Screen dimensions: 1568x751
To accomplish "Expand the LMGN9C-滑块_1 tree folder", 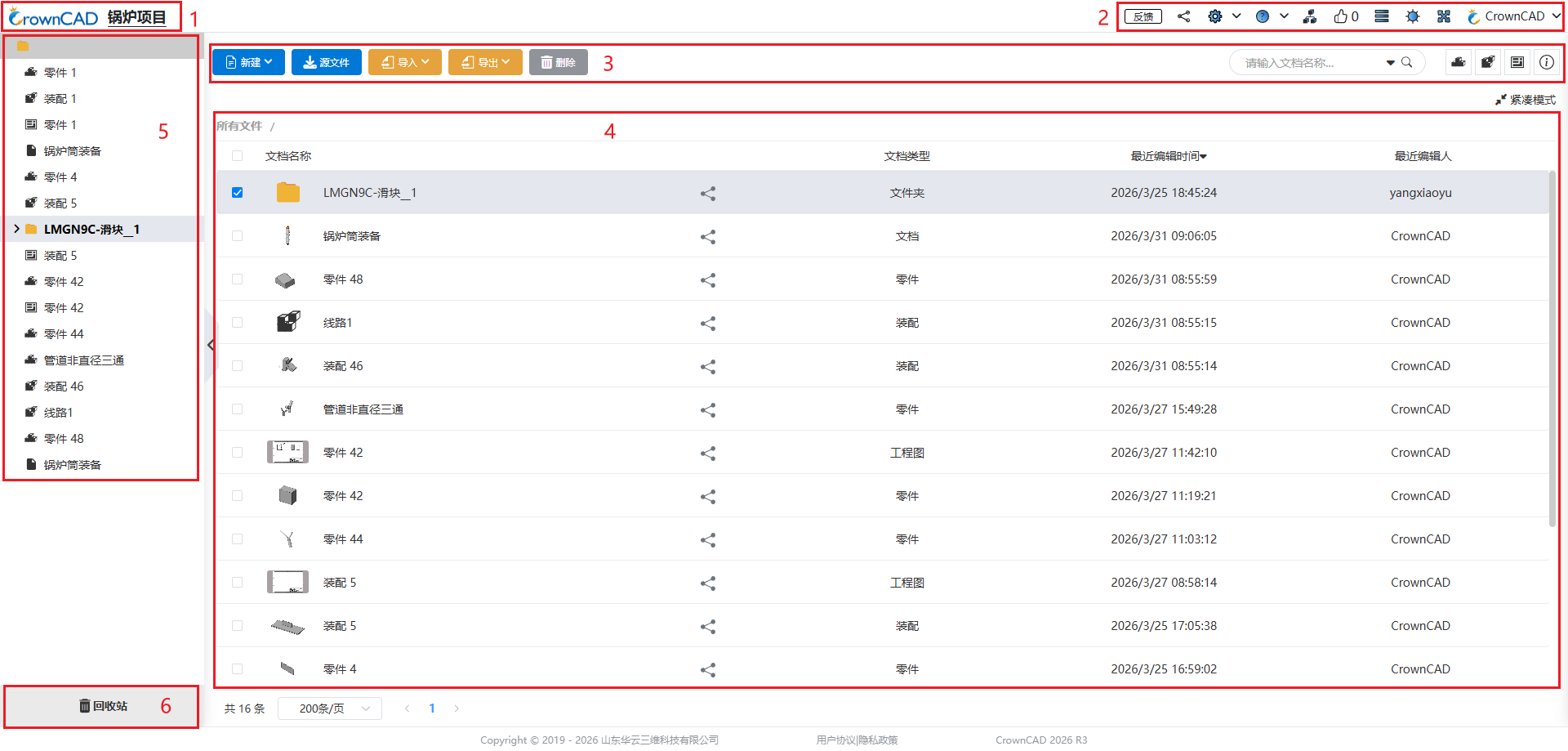I will coord(16,230).
